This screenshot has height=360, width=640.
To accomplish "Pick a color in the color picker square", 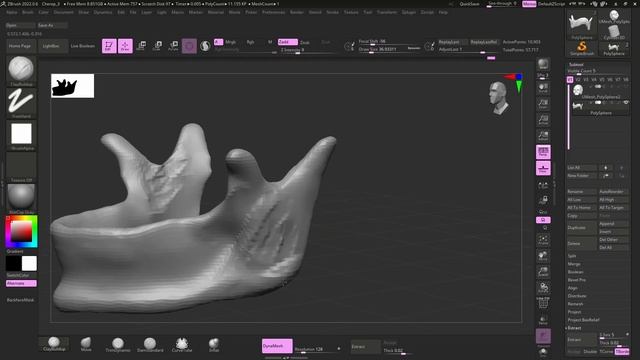I will click(21, 231).
